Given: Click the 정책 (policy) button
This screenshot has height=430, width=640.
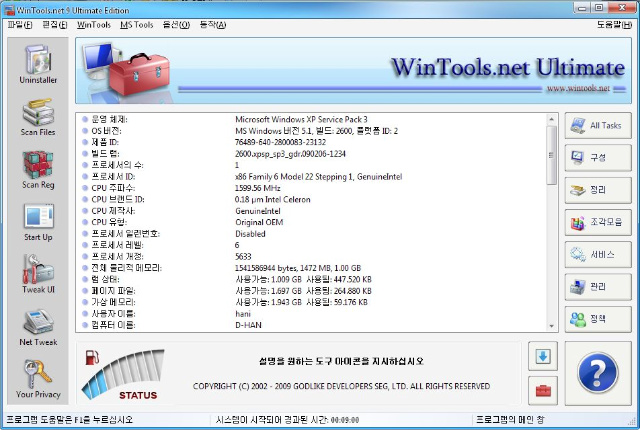Looking at the screenshot, I should click(598, 319).
